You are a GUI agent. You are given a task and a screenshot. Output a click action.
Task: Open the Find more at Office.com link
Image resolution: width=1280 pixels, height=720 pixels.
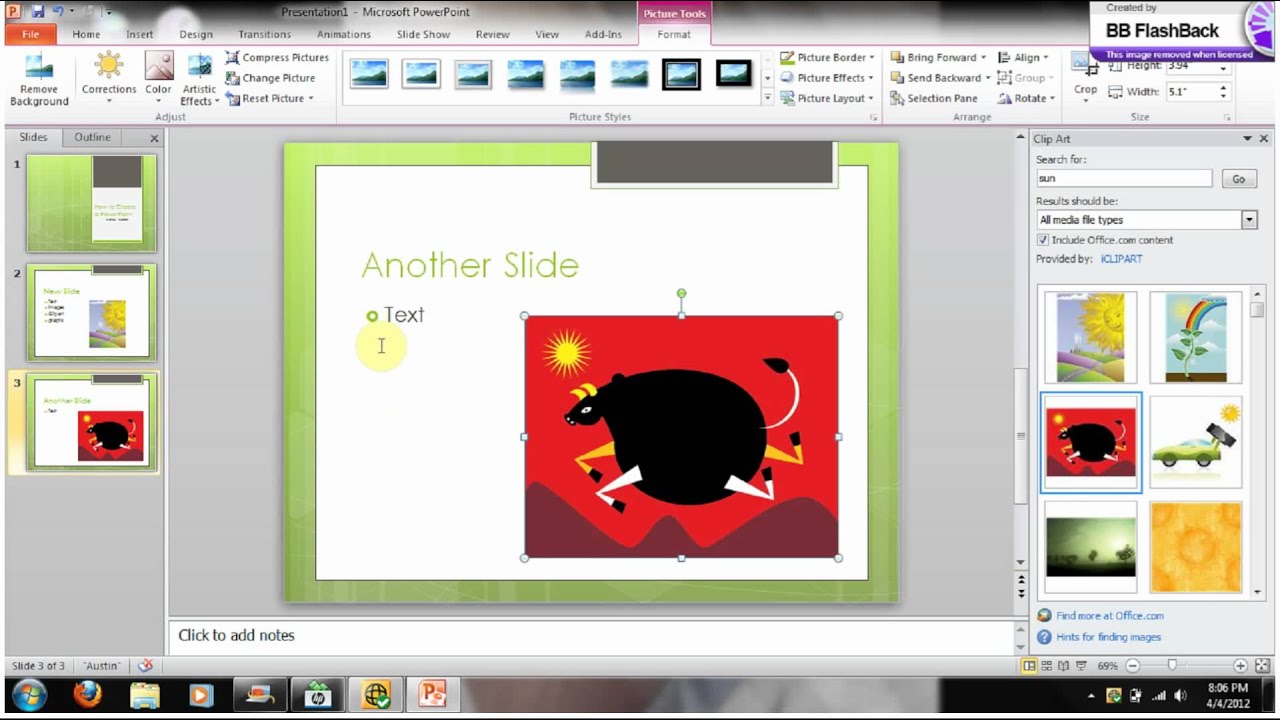(x=1109, y=616)
